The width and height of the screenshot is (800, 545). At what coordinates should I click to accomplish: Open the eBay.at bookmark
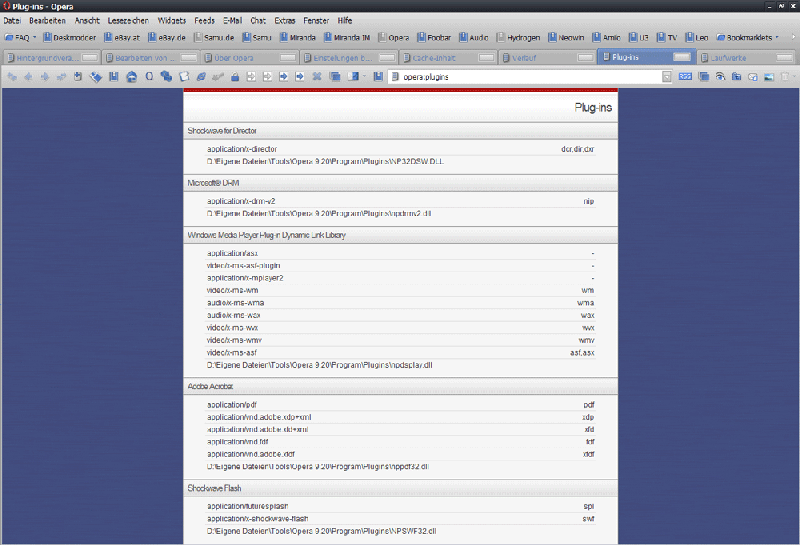coord(122,37)
